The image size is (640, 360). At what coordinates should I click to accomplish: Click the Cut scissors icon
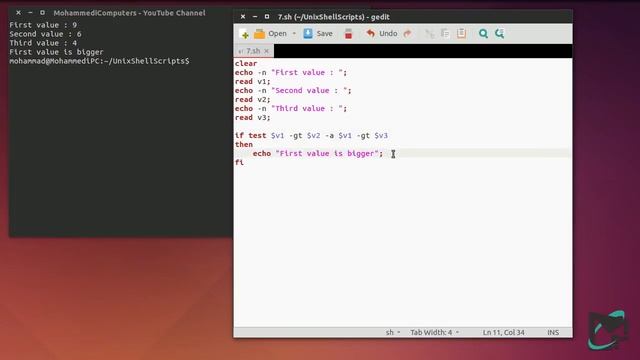430,34
